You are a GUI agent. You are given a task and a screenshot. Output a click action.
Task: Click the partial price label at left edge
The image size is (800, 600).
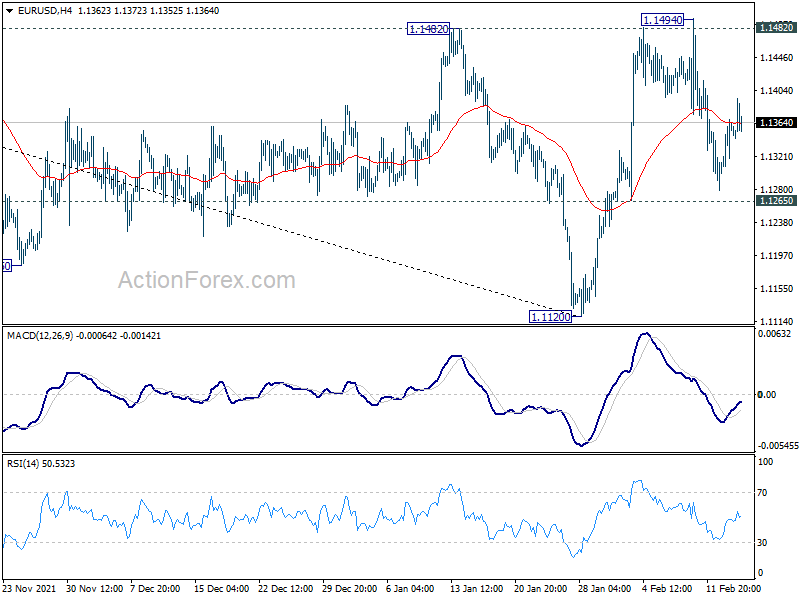point(7,266)
